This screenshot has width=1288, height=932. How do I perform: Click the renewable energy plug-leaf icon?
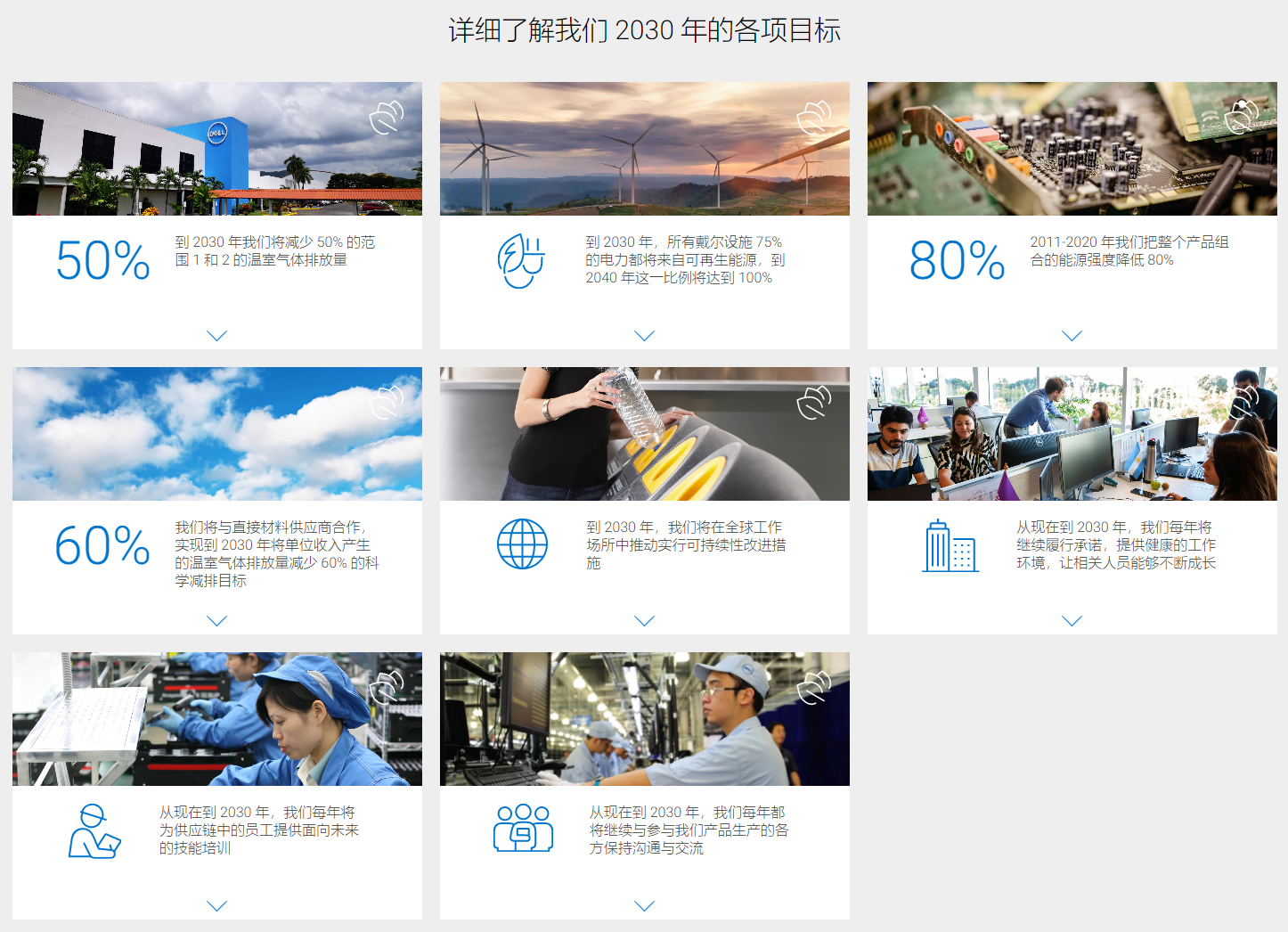click(x=521, y=260)
